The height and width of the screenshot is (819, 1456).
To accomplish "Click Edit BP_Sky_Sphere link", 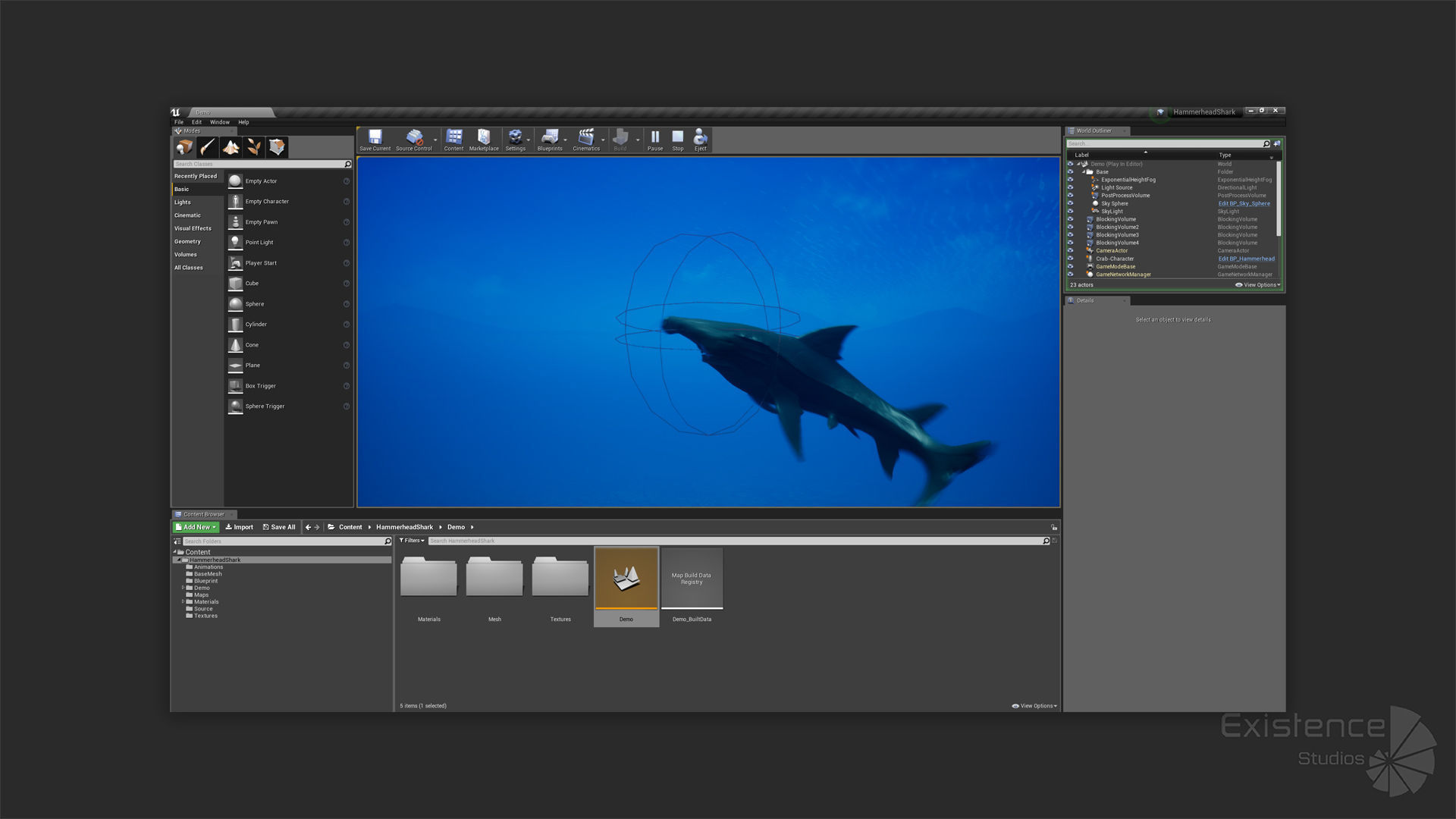I will click(x=1244, y=203).
